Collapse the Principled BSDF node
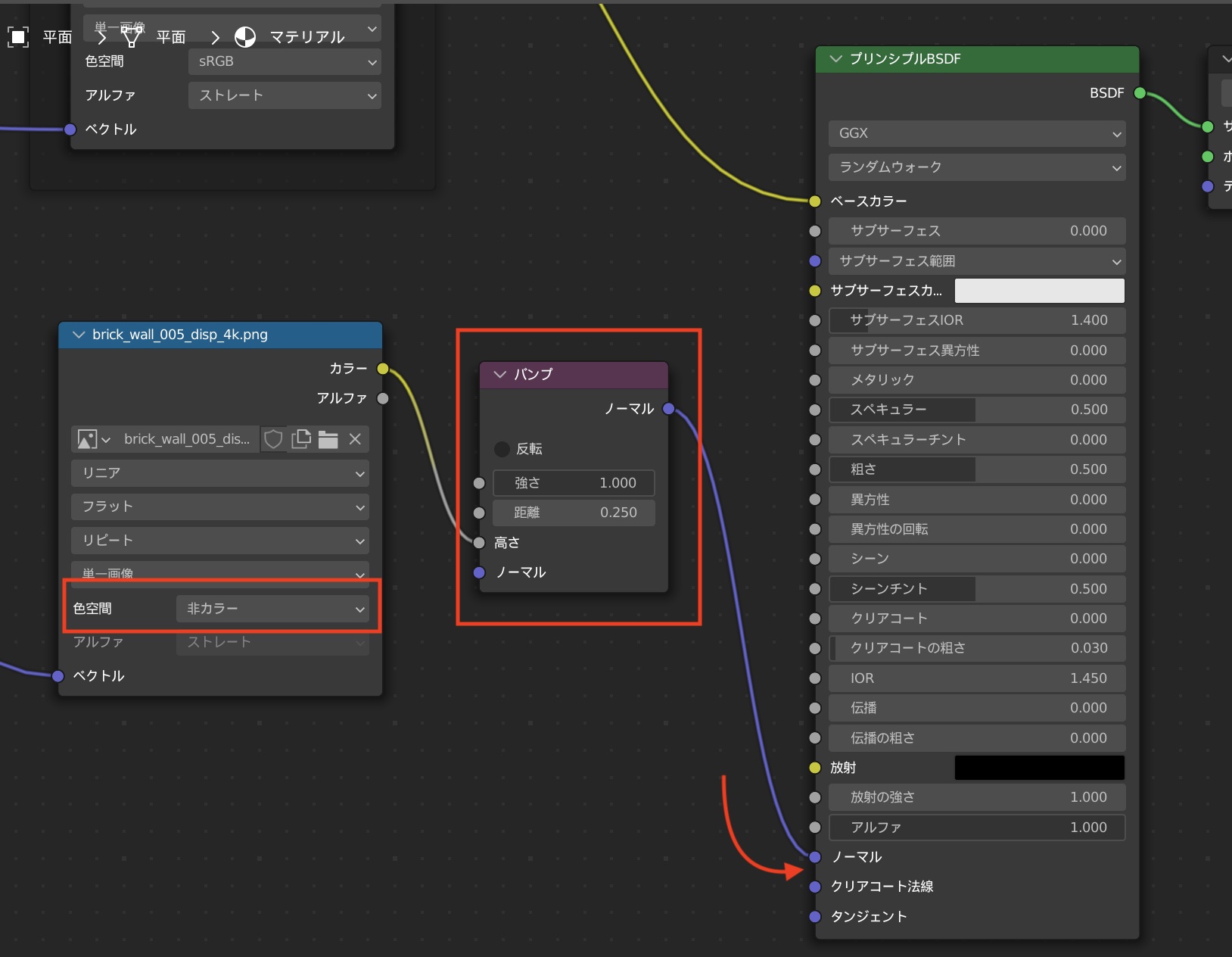Viewport: 1232px width, 957px height. [x=836, y=59]
